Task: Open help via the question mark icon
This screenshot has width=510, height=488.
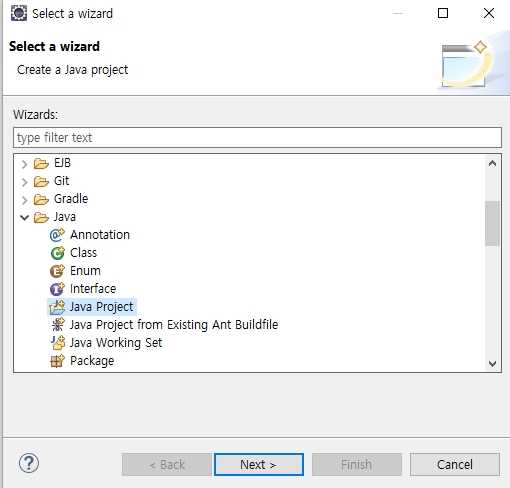Action: pyautogui.click(x=29, y=463)
